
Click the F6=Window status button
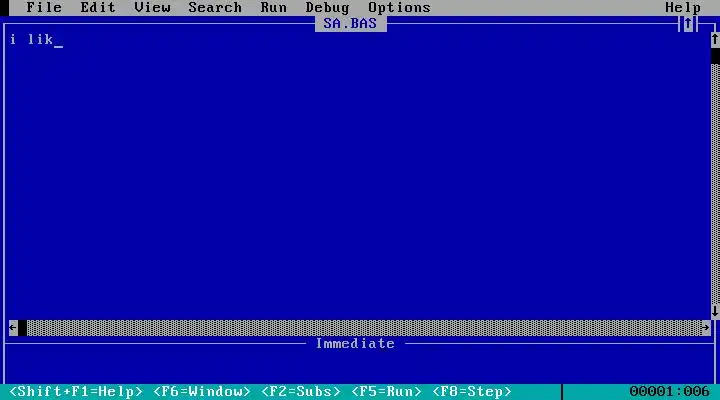[x=202, y=392]
